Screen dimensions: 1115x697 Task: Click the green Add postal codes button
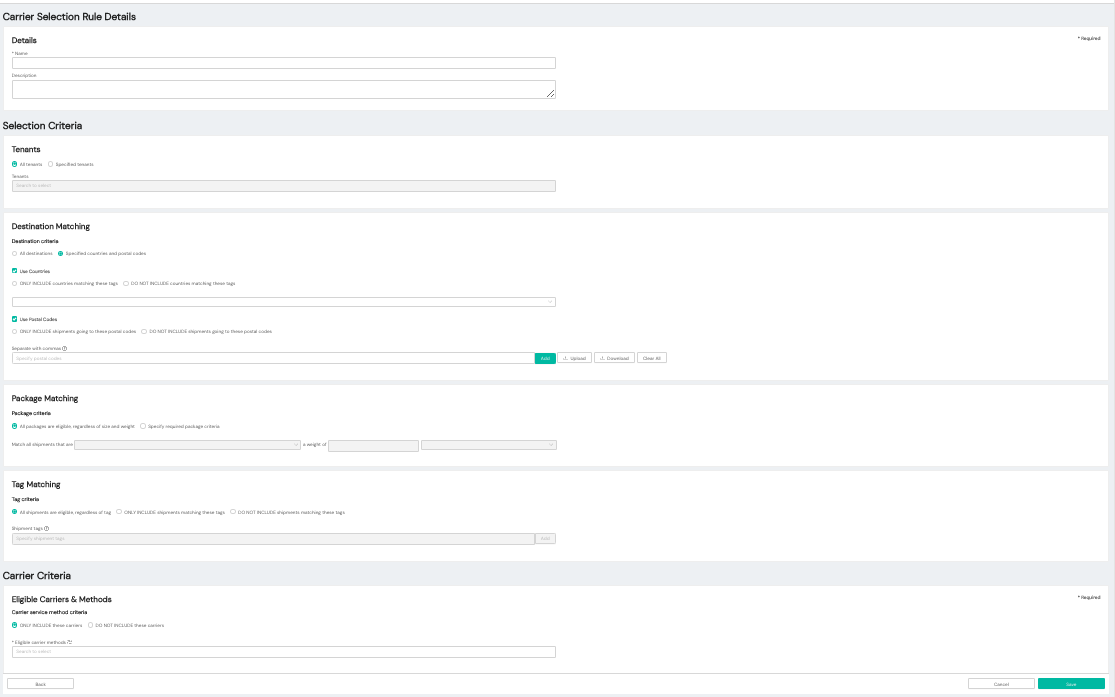(x=545, y=358)
